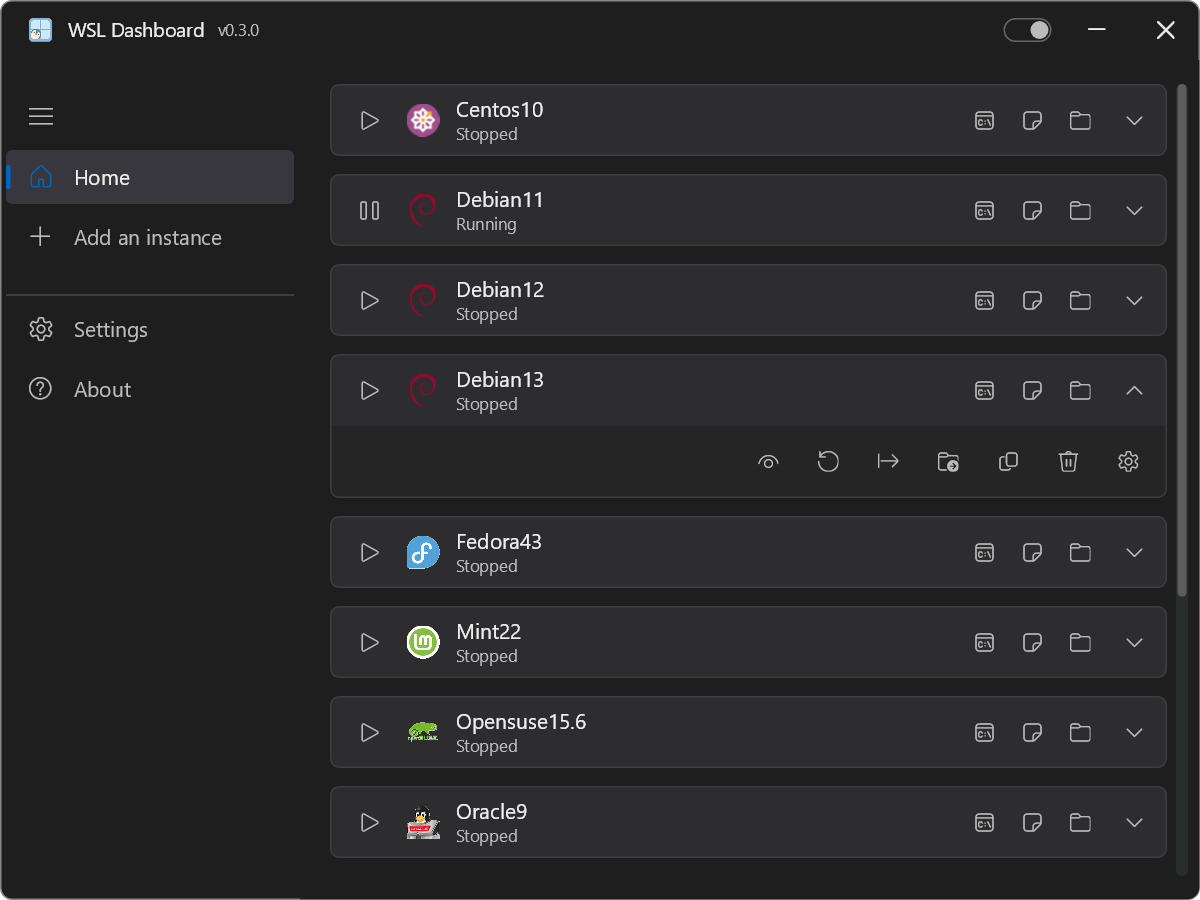Export the Debian13 instance with the arrow icon

[x=888, y=461]
